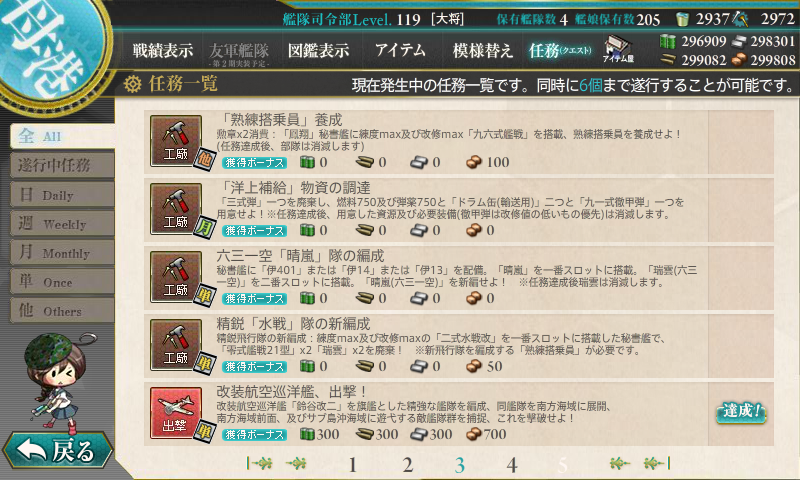Click the previous page leaf arrow
This screenshot has width=800, height=480.
pos(296,463)
